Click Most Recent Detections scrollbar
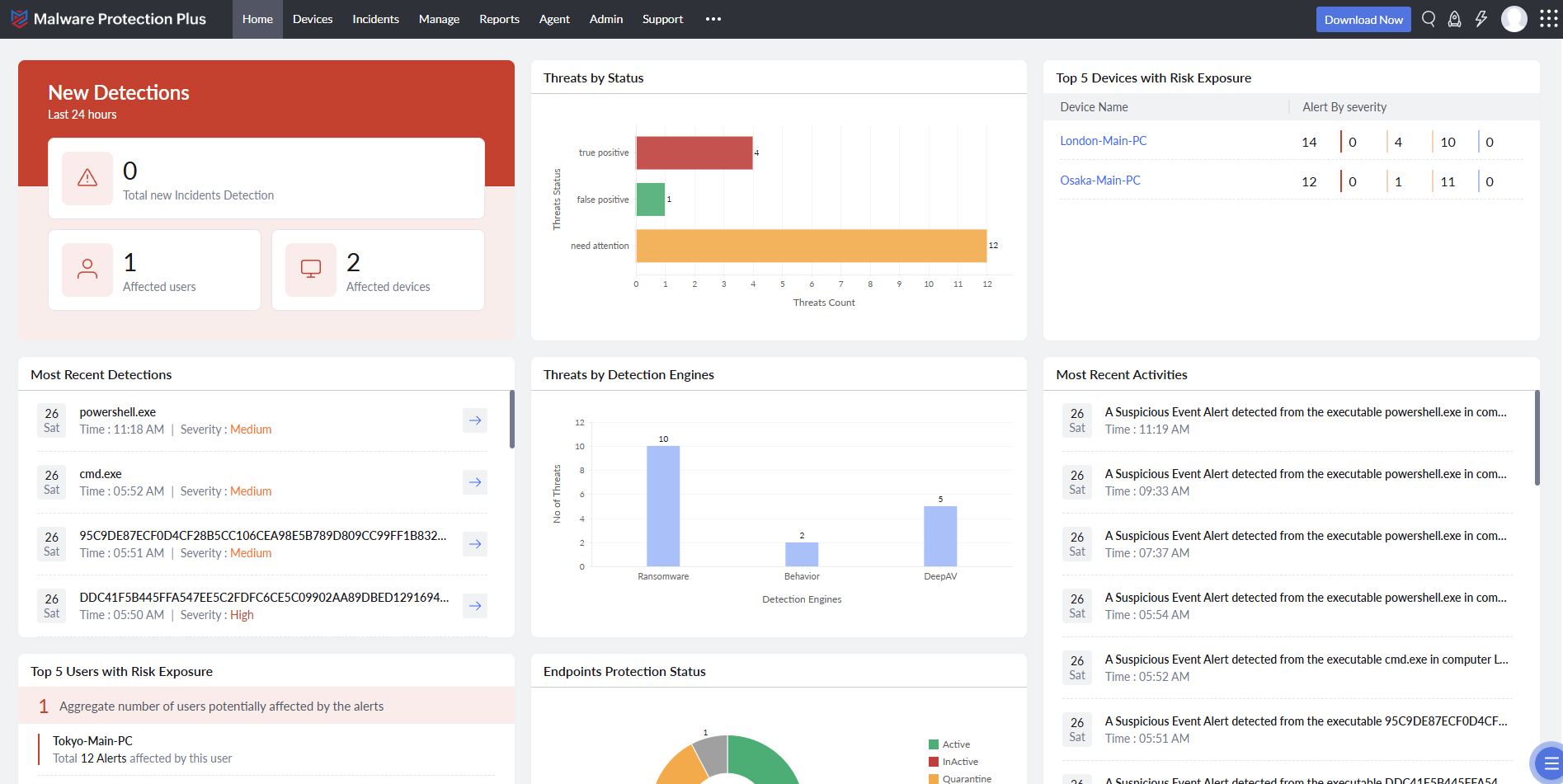The image size is (1563, 784). tap(512, 420)
